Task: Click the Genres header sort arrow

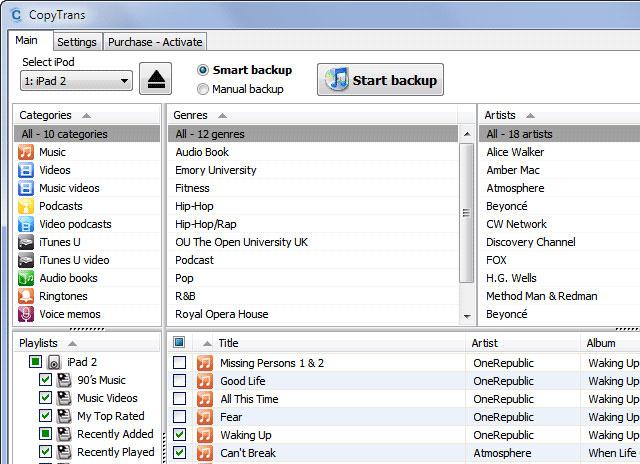Action: pos(222,115)
